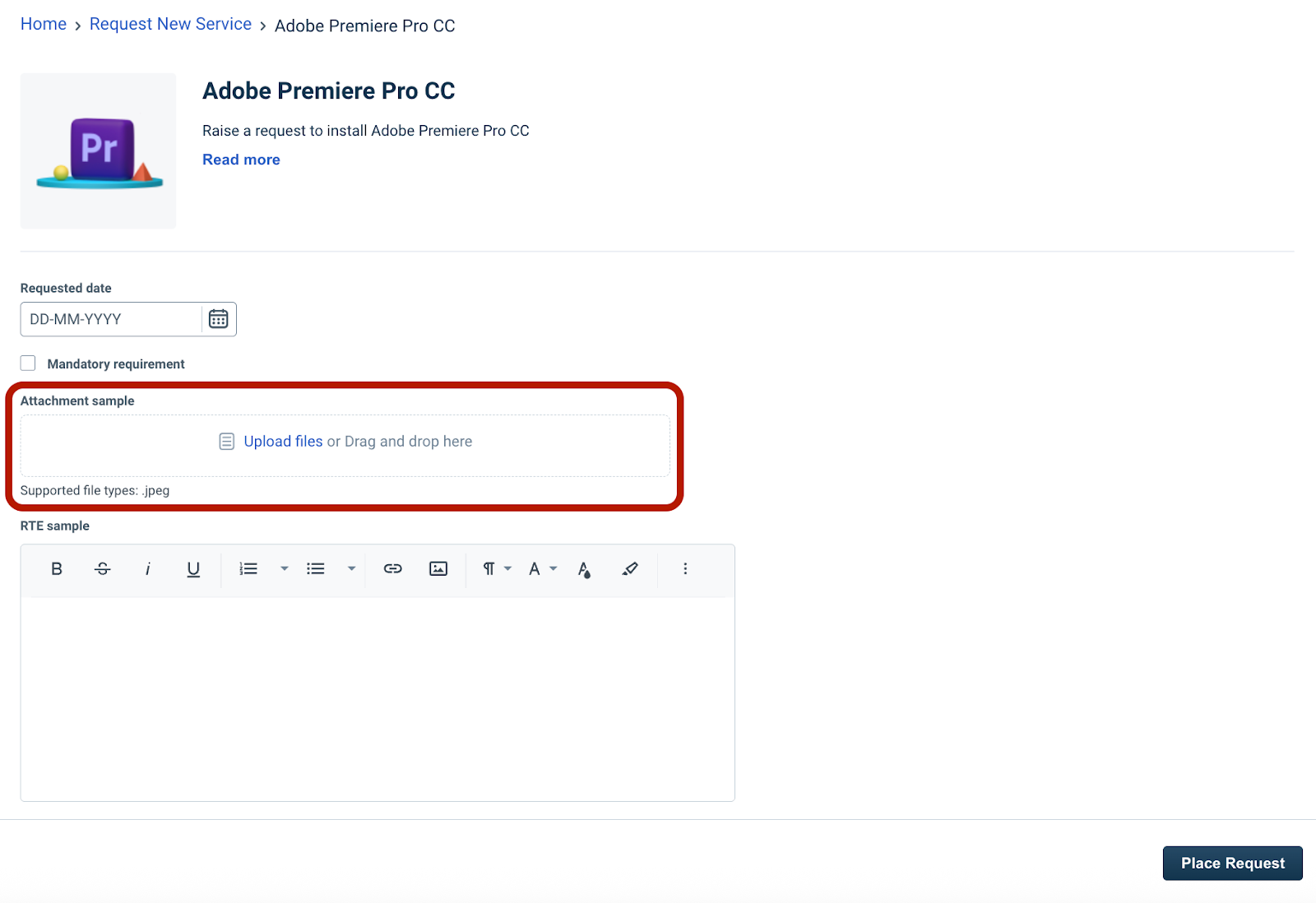Open font size dropdown
1316x903 pixels.
tap(543, 568)
